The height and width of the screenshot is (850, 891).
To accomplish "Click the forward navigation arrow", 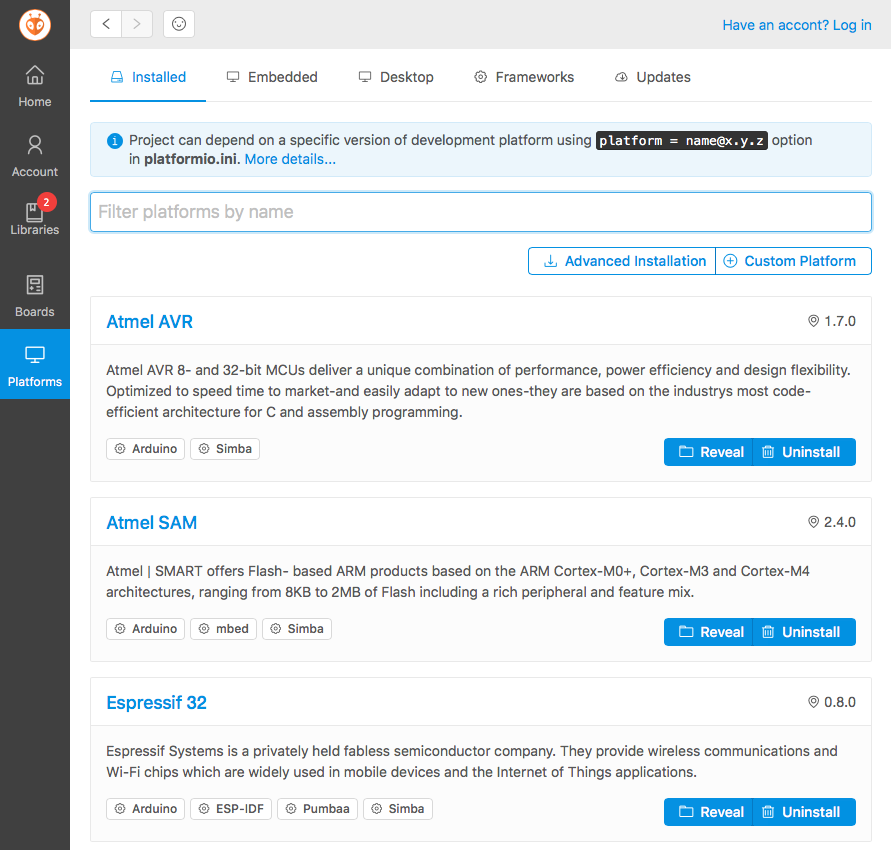I will click(x=137, y=24).
